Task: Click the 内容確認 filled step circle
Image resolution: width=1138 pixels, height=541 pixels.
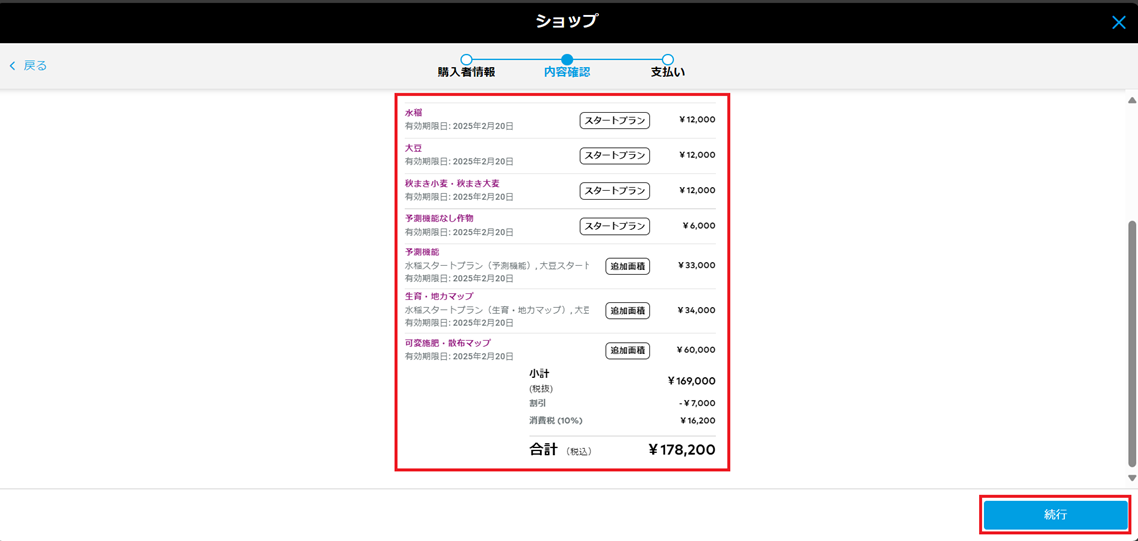Action: (567, 60)
